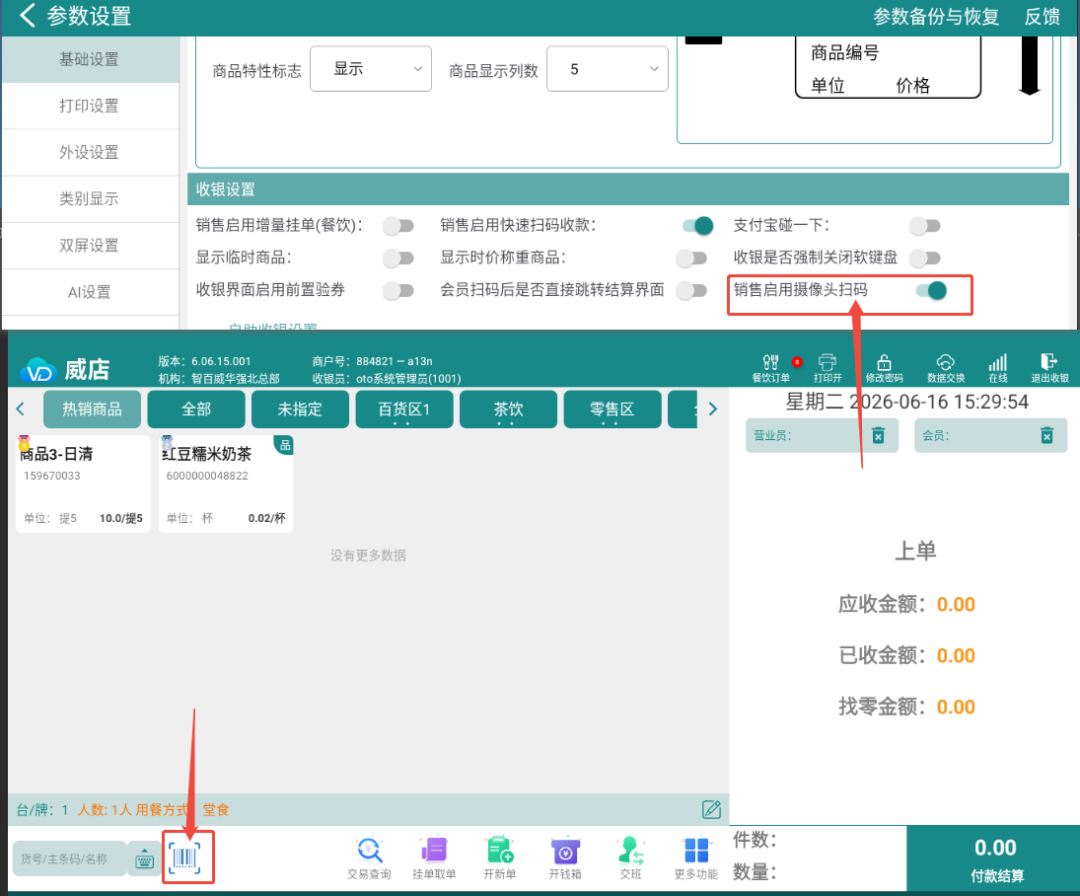Select 零售区 category tab
1080x896 pixels.
tap(612, 409)
